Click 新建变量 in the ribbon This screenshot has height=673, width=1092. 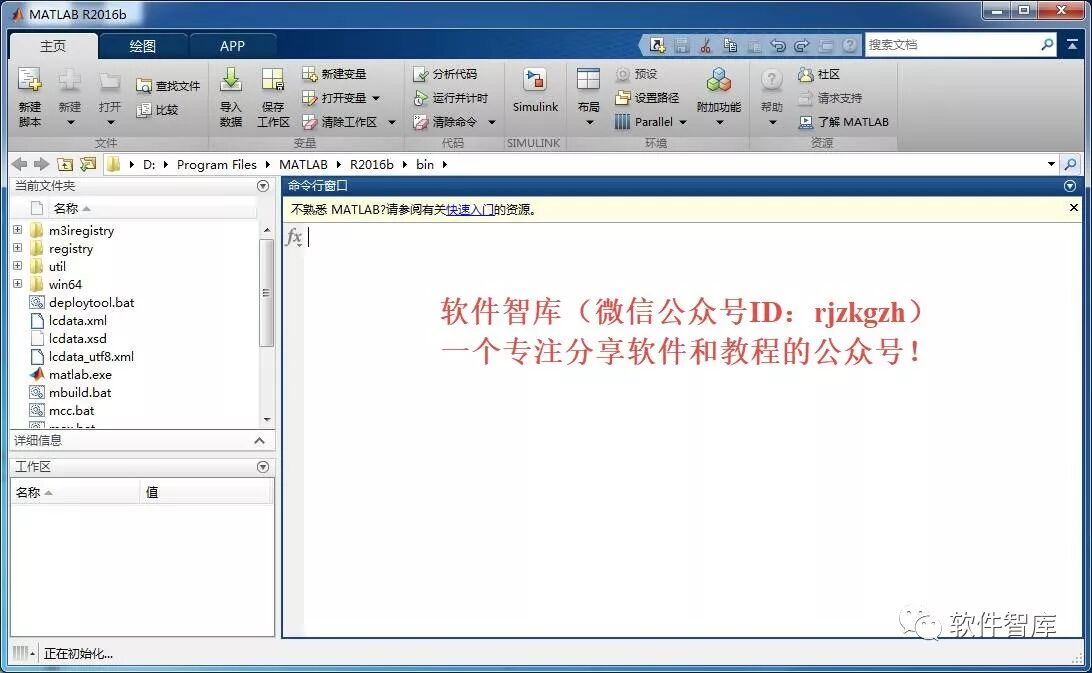(334, 74)
